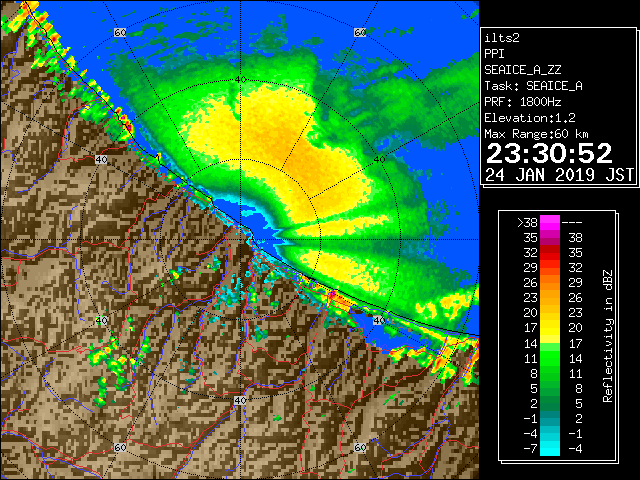640x480 pixels.
Task: Click the "PRF: 1800Hz" value
Action: (523, 102)
